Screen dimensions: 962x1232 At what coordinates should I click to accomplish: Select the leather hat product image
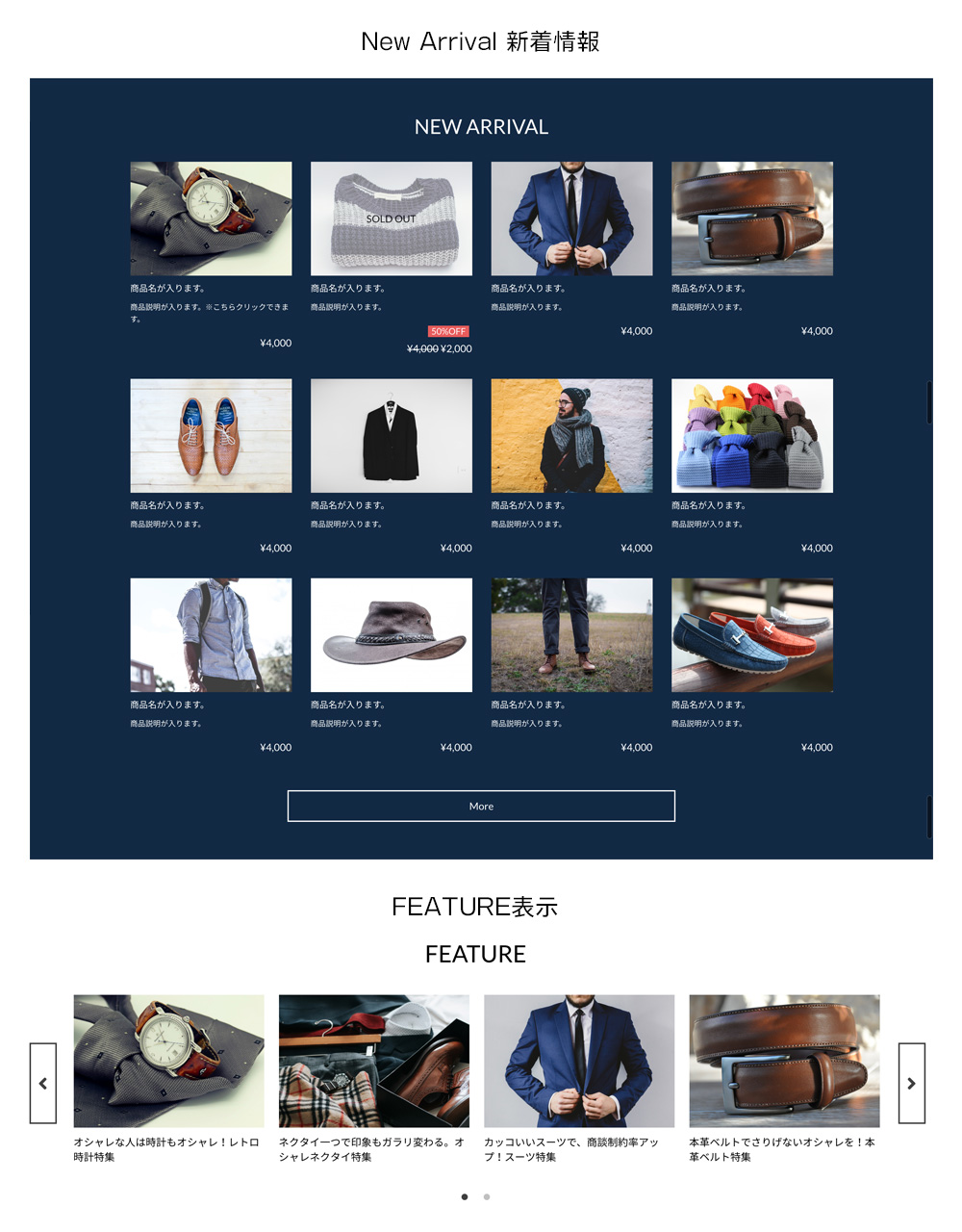pyautogui.click(x=391, y=634)
